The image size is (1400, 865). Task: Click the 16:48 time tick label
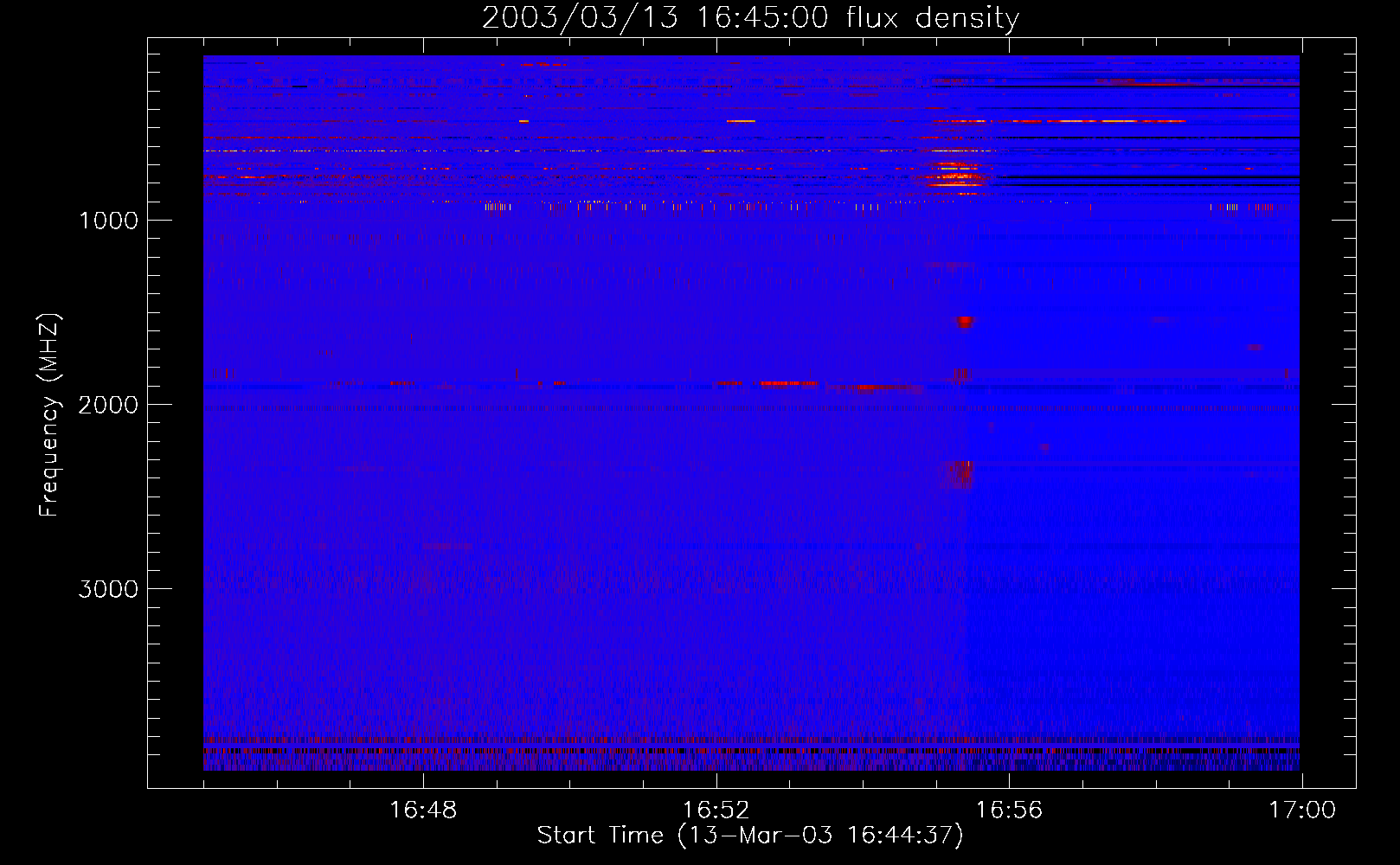tap(423, 811)
